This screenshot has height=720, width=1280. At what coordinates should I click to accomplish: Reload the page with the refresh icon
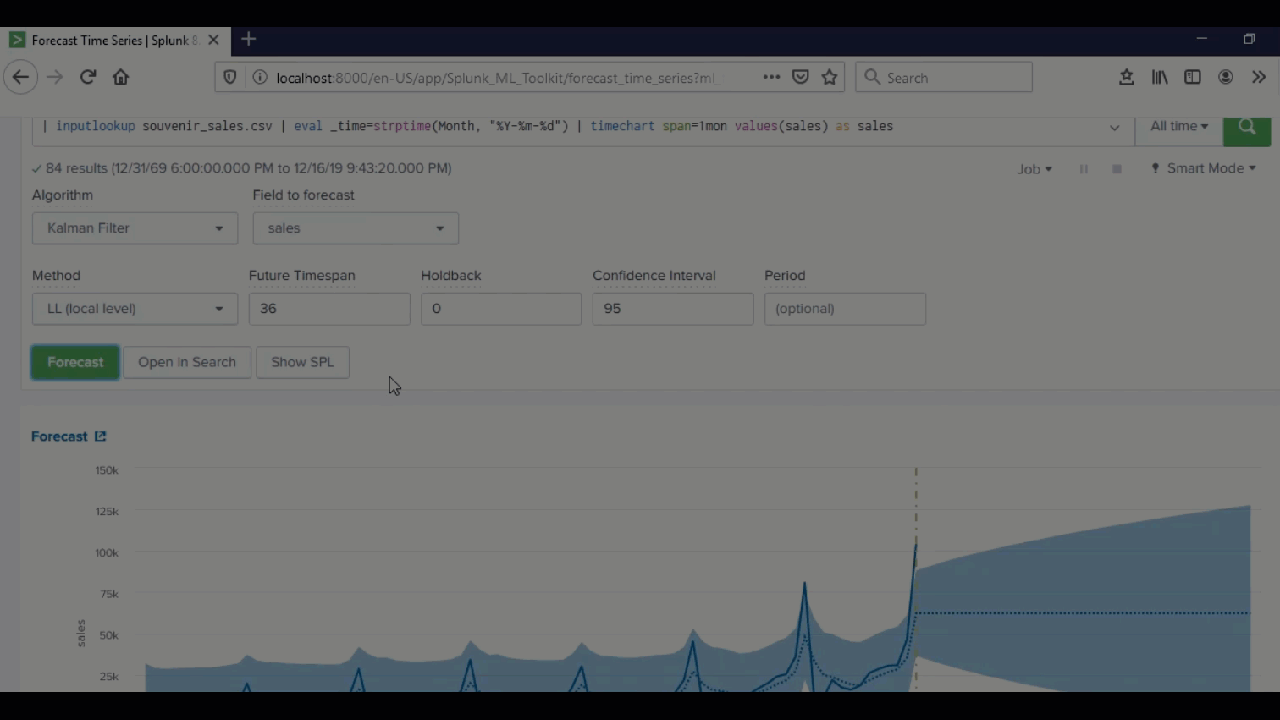click(88, 77)
